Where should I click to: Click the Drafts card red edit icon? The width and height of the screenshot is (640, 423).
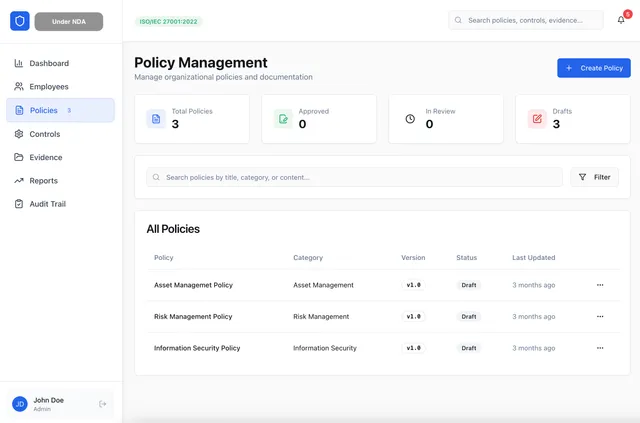coord(537,119)
